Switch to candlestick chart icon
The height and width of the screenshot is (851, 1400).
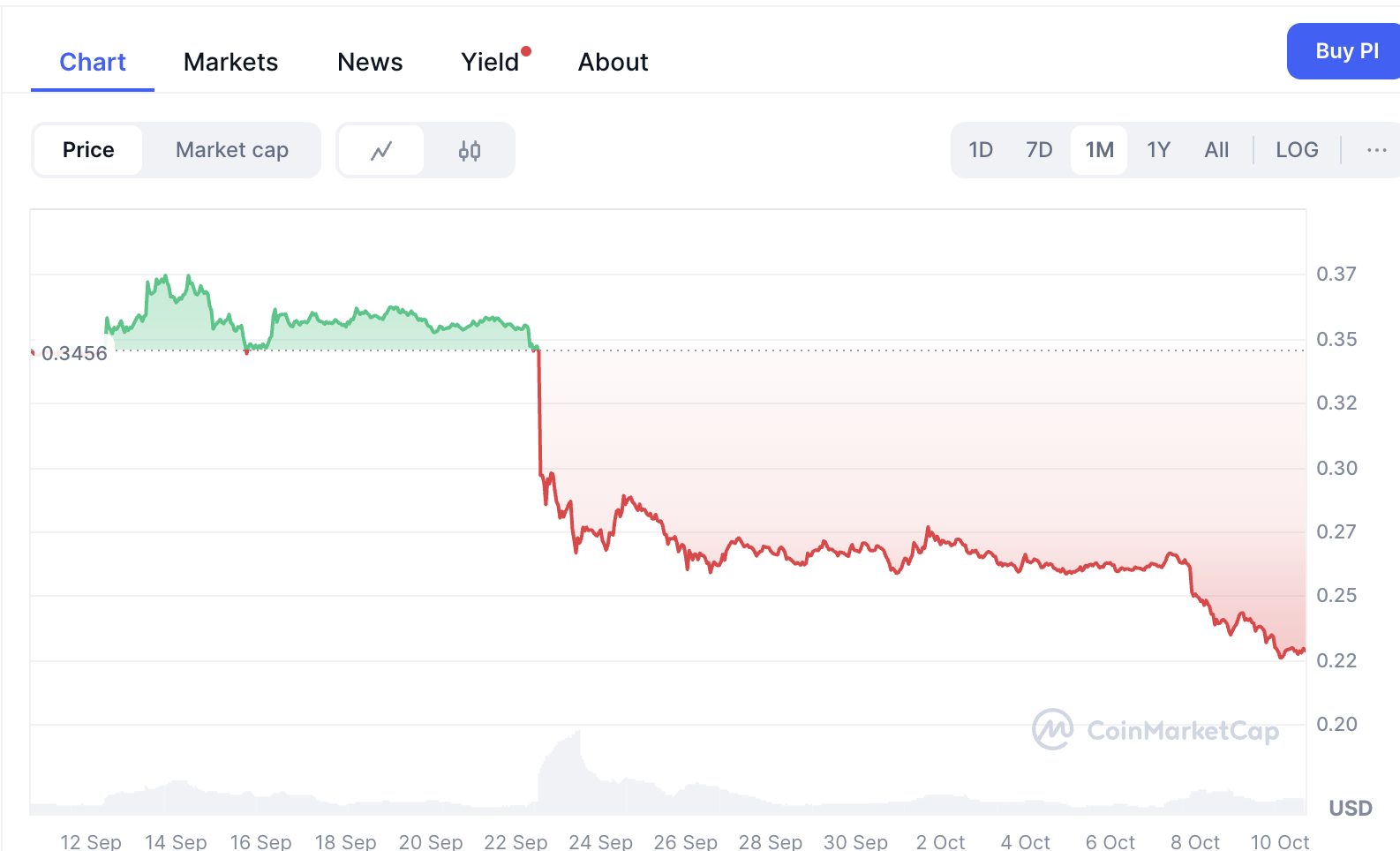(470, 151)
